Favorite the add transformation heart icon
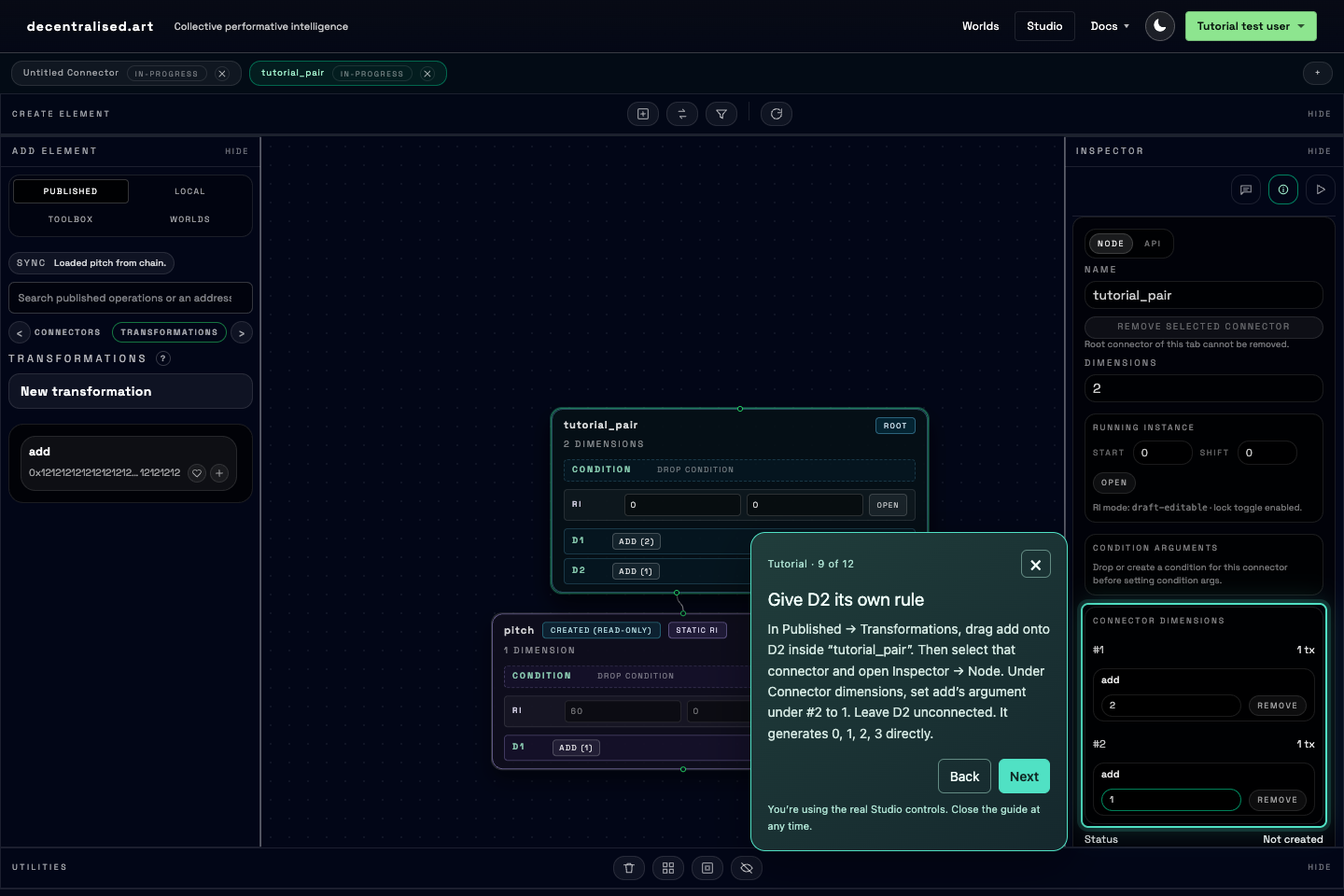The width and height of the screenshot is (1344, 896). [x=197, y=473]
